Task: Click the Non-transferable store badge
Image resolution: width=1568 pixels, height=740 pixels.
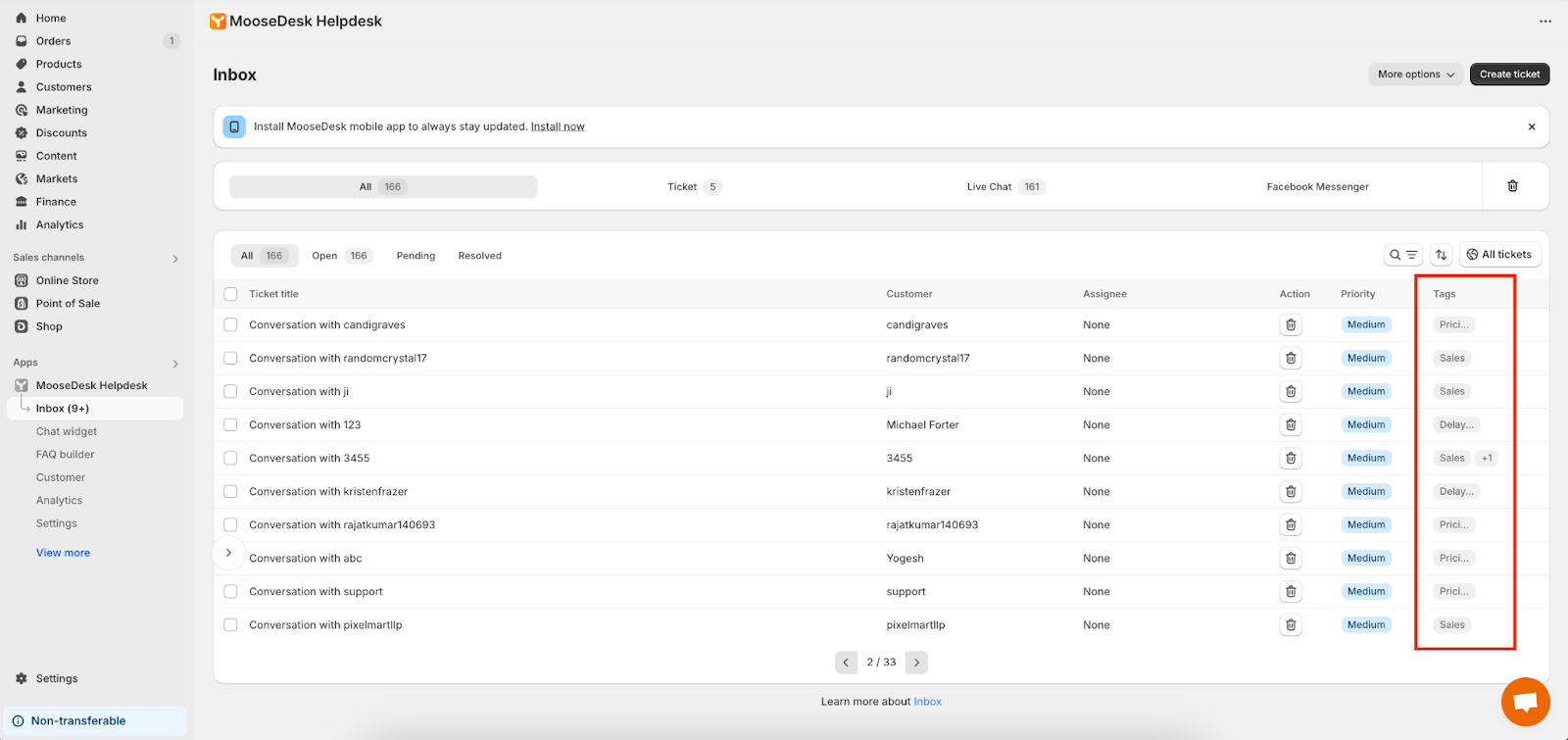Action: 94,721
